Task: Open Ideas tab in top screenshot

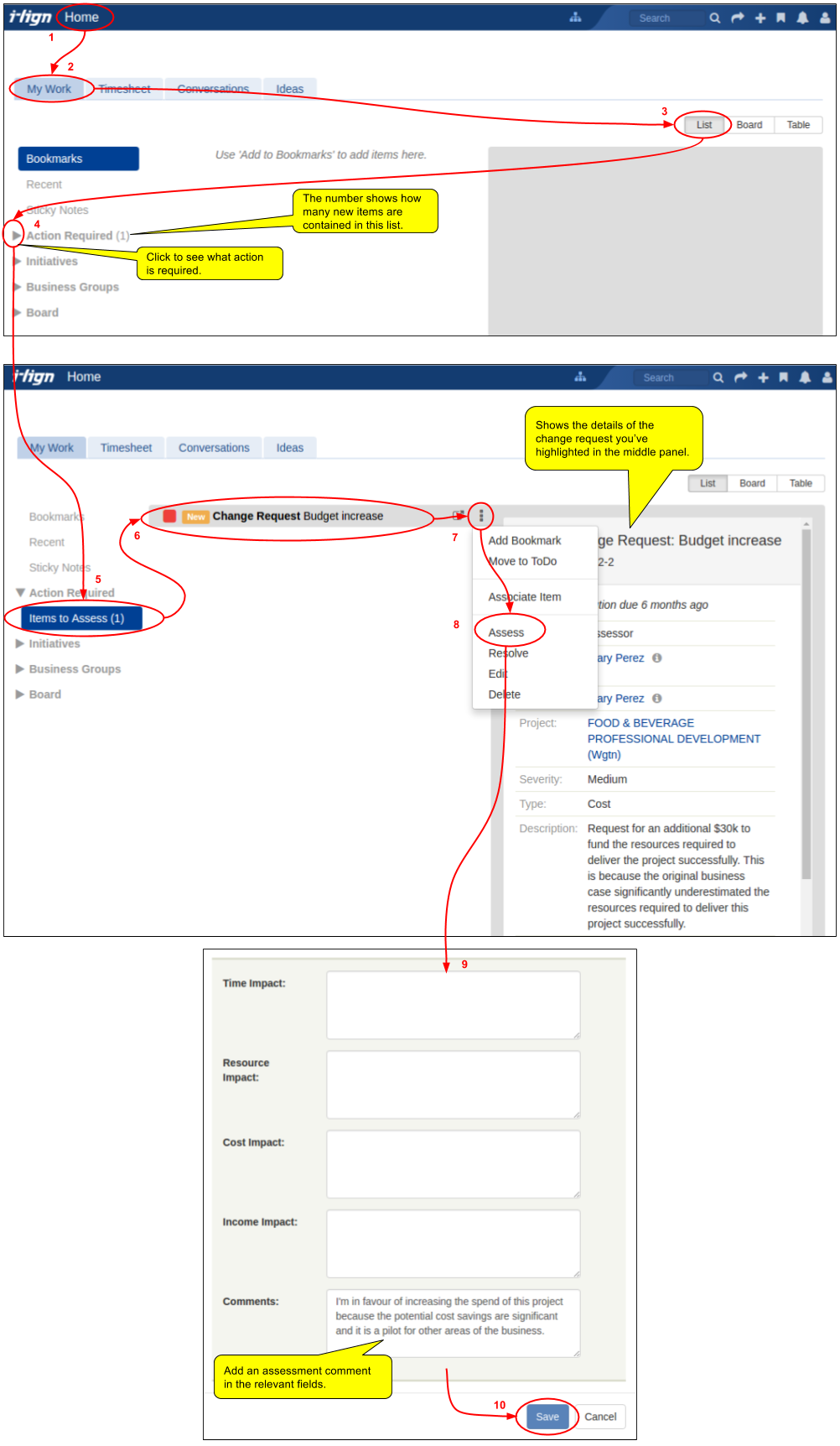Action: click(x=290, y=89)
